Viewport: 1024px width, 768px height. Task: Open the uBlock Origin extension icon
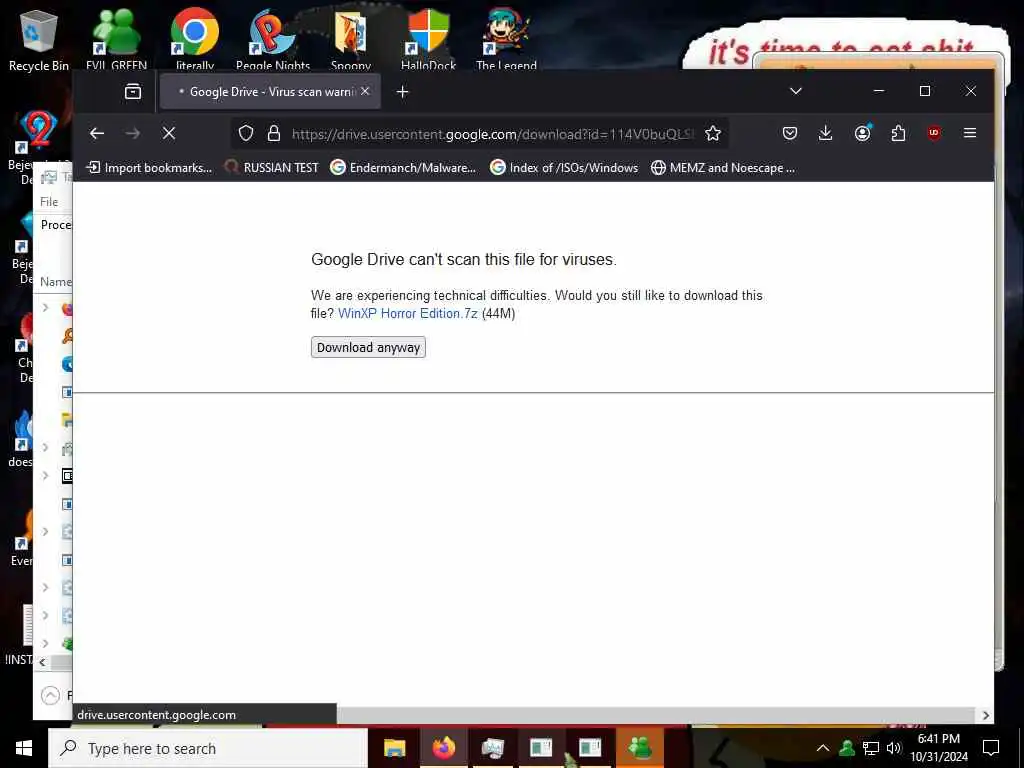[x=934, y=133]
